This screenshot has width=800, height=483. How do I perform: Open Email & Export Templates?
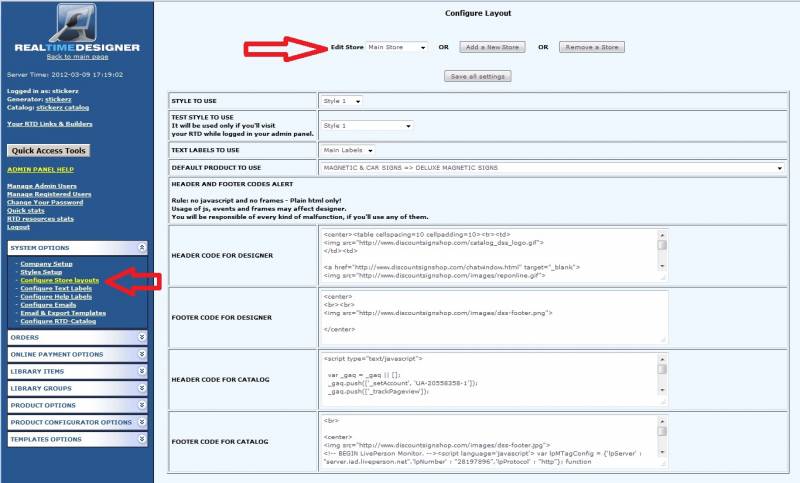pos(63,313)
